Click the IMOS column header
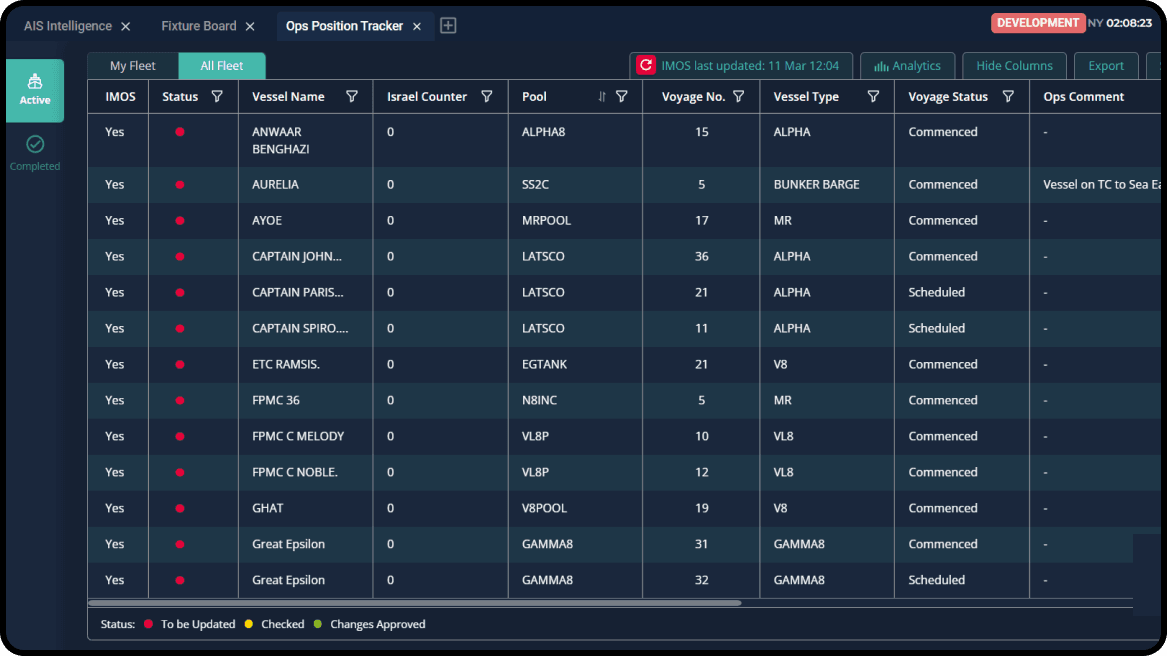Viewport: 1167px width, 656px height. tap(120, 96)
